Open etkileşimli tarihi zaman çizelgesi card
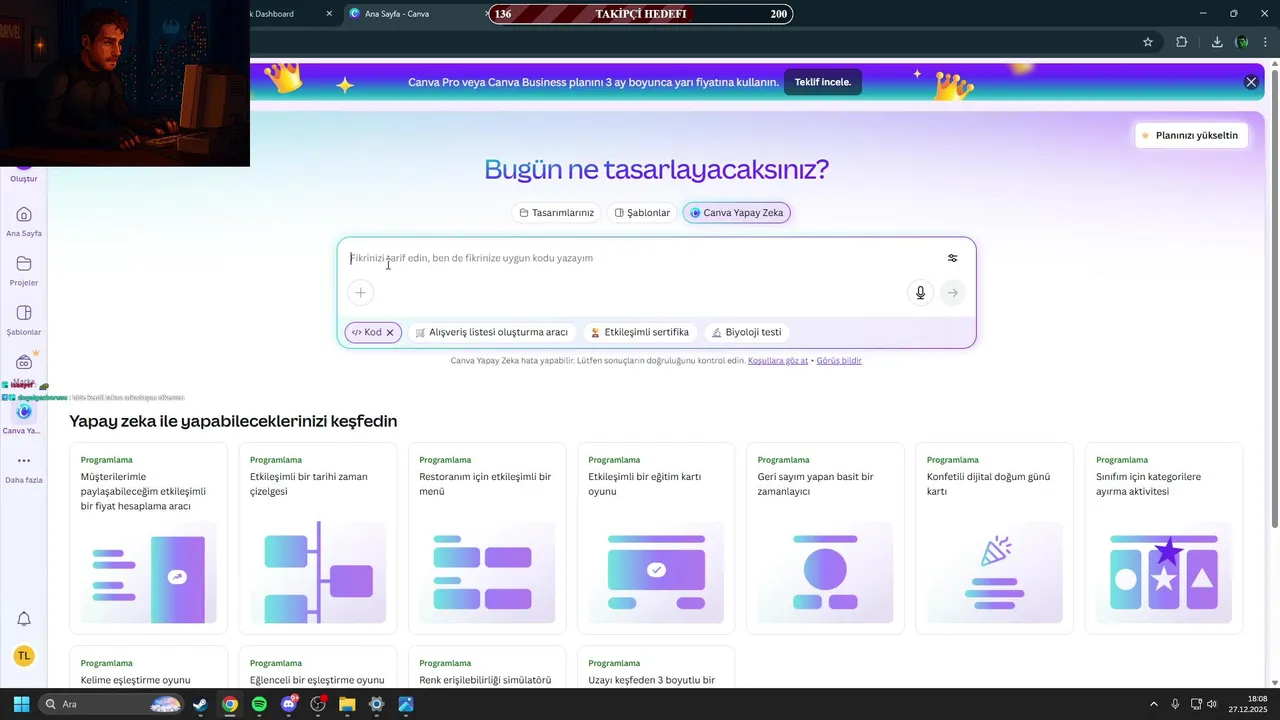 (x=318, y=539)
